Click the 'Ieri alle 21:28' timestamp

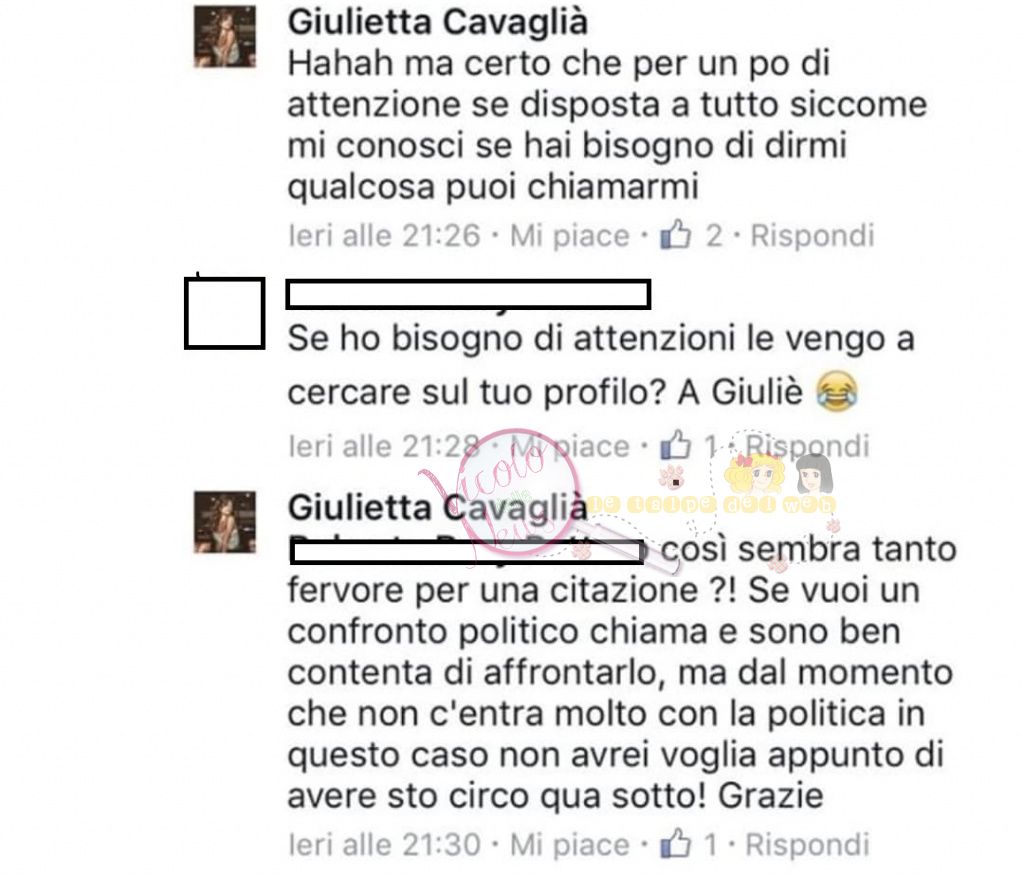[x=384, y=446]
